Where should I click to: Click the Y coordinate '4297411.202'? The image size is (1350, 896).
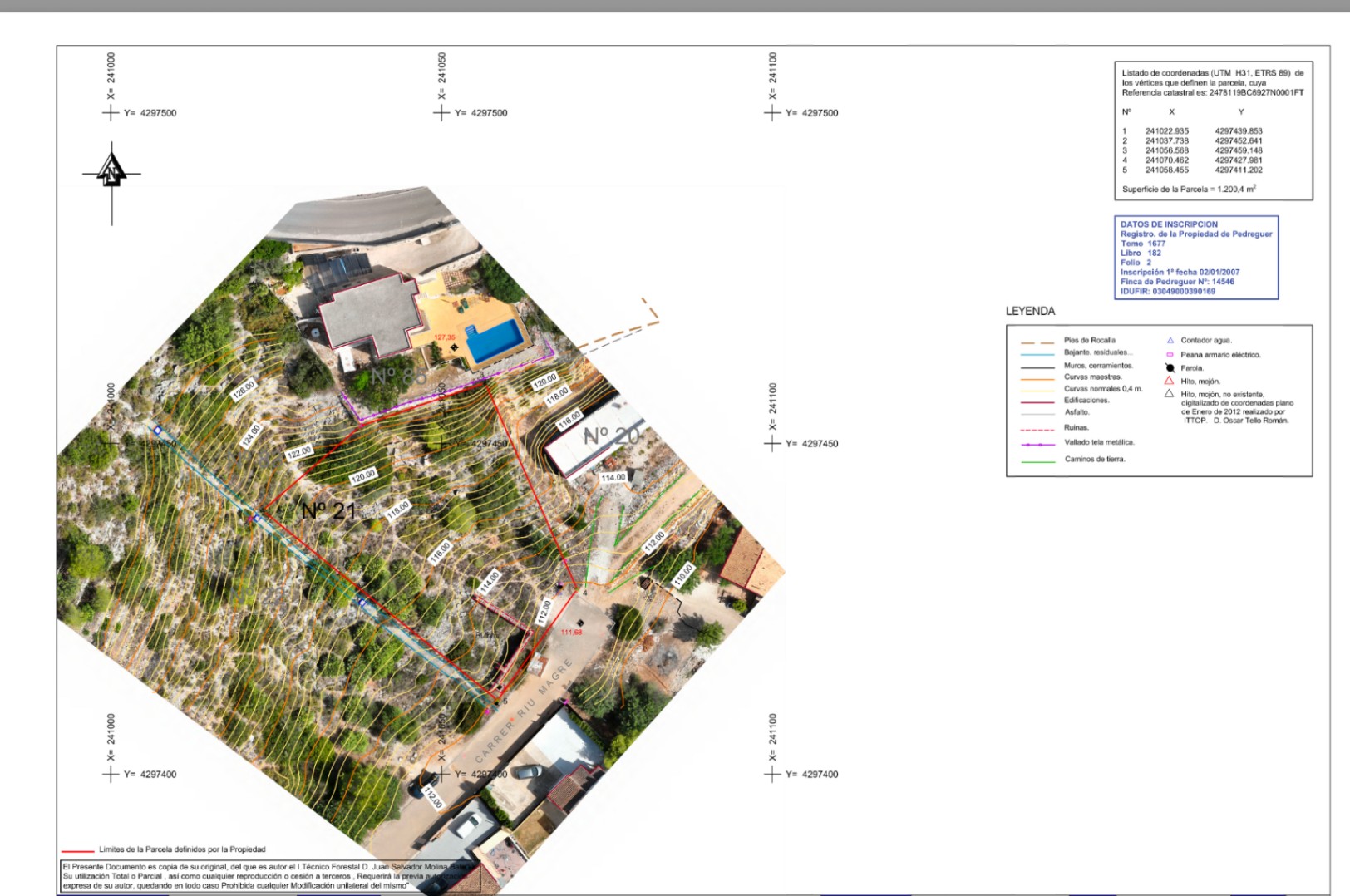point(1239,170)
